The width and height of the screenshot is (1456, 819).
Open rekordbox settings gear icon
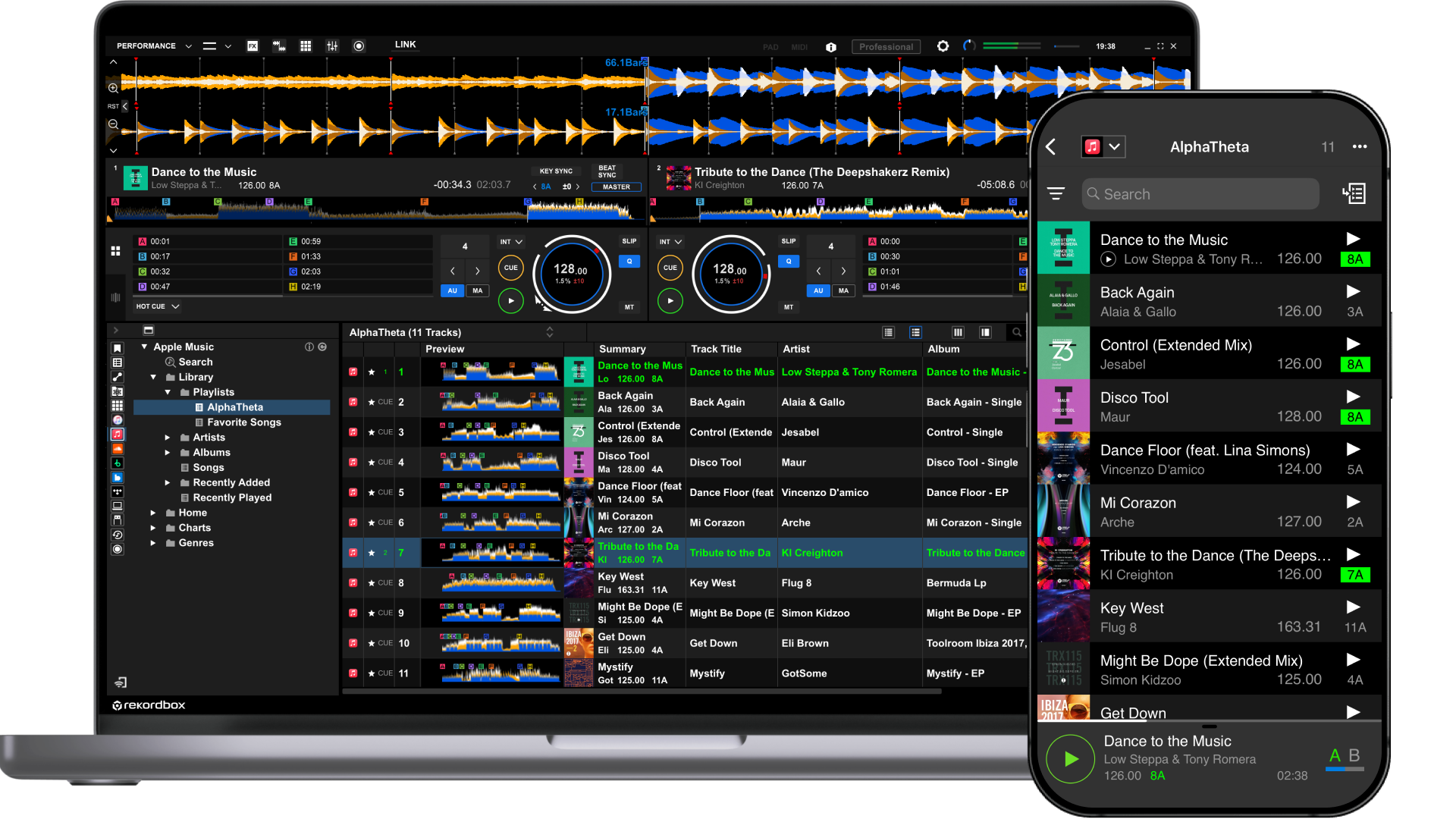click(x=943, y=46)
